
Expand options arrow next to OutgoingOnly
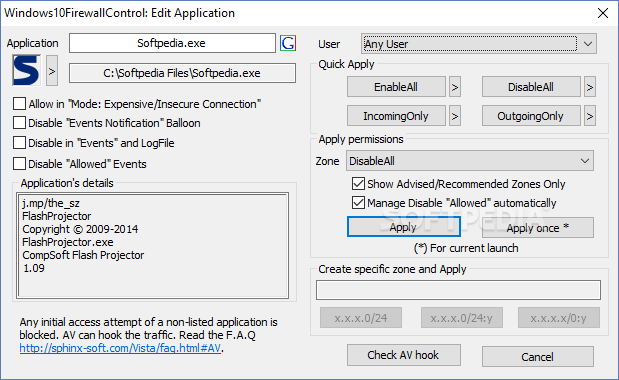[x=590, y=116]
